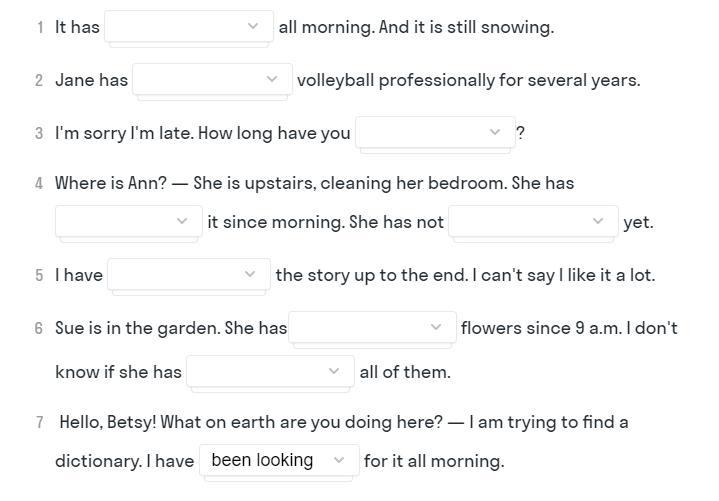Open the dropdown after "It has"

(x=188, y=27)
